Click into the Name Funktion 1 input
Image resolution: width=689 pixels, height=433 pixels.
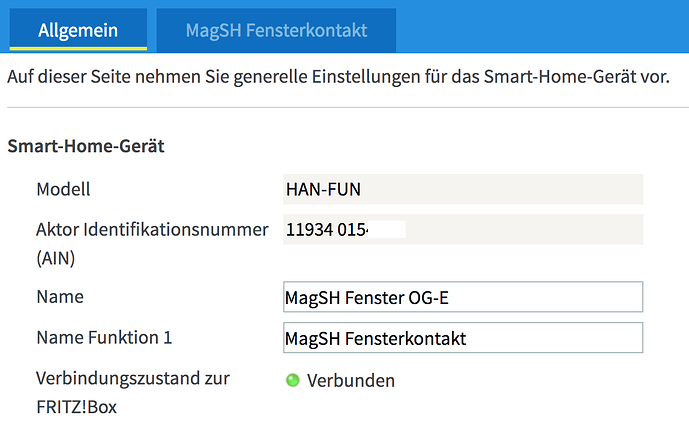coord(461,338)
